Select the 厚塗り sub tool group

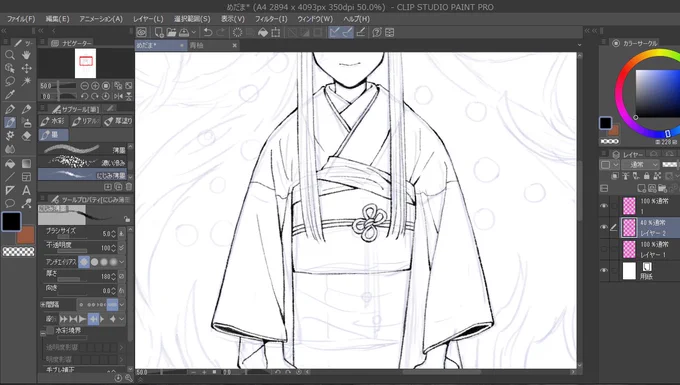click(118, 121)
